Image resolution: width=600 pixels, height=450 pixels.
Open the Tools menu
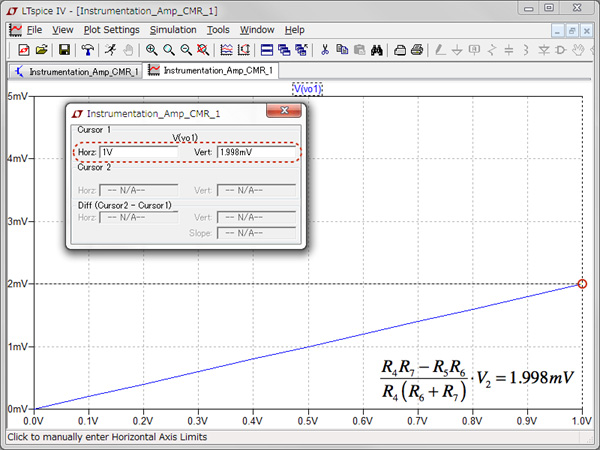217,30
